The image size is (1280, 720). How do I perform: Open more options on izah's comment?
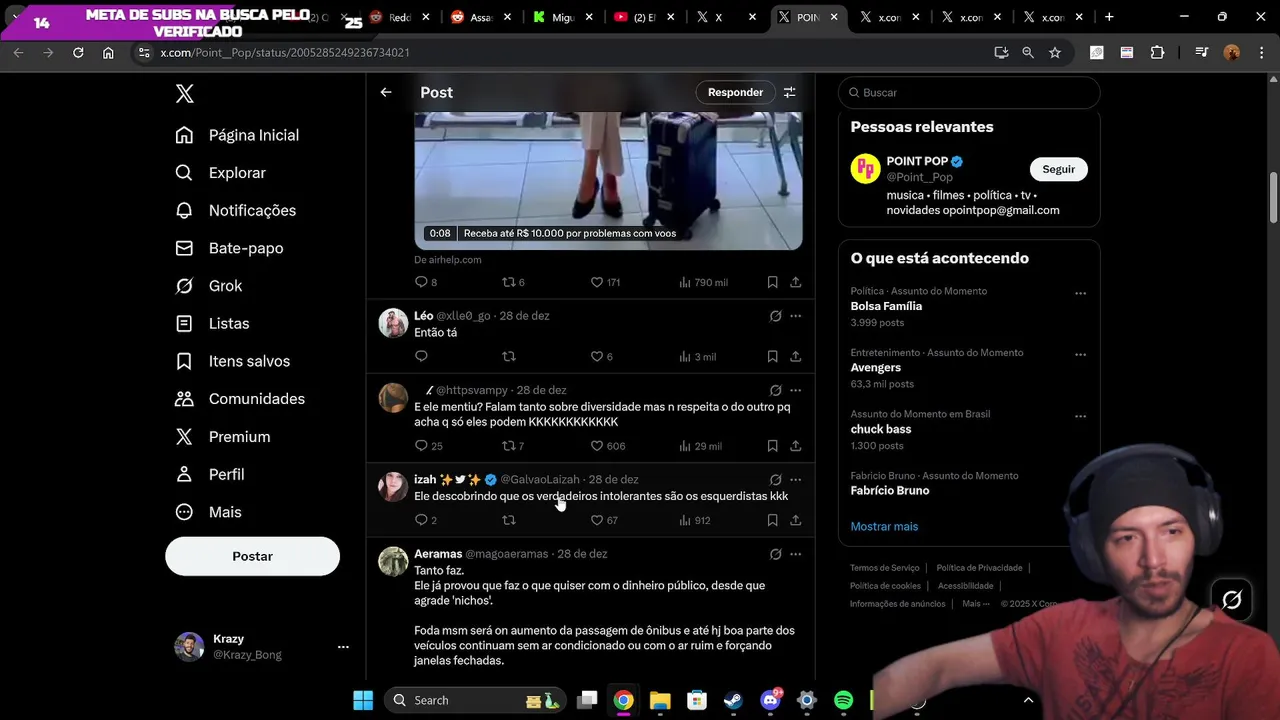[796, 480]
